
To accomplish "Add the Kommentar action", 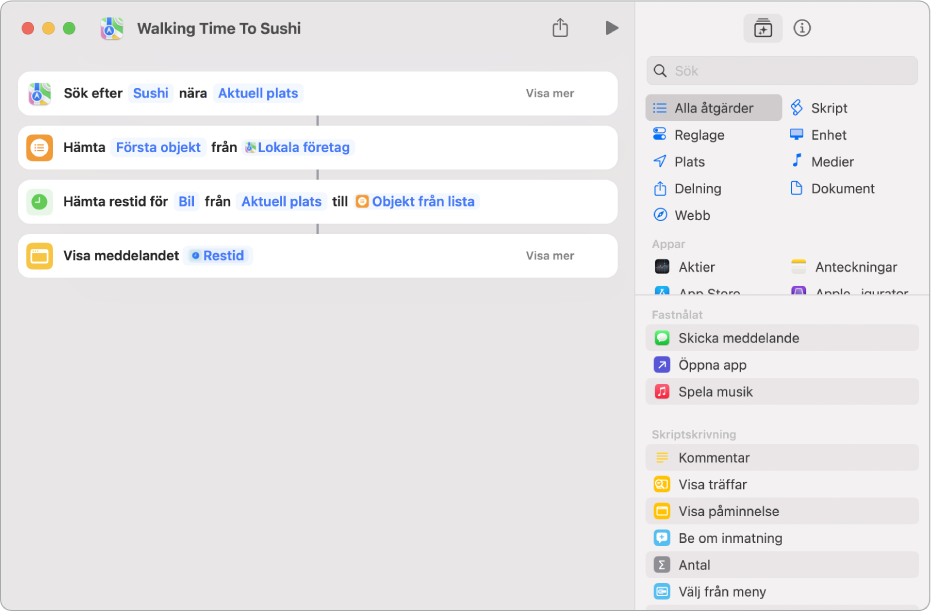I will coord(782,458).
